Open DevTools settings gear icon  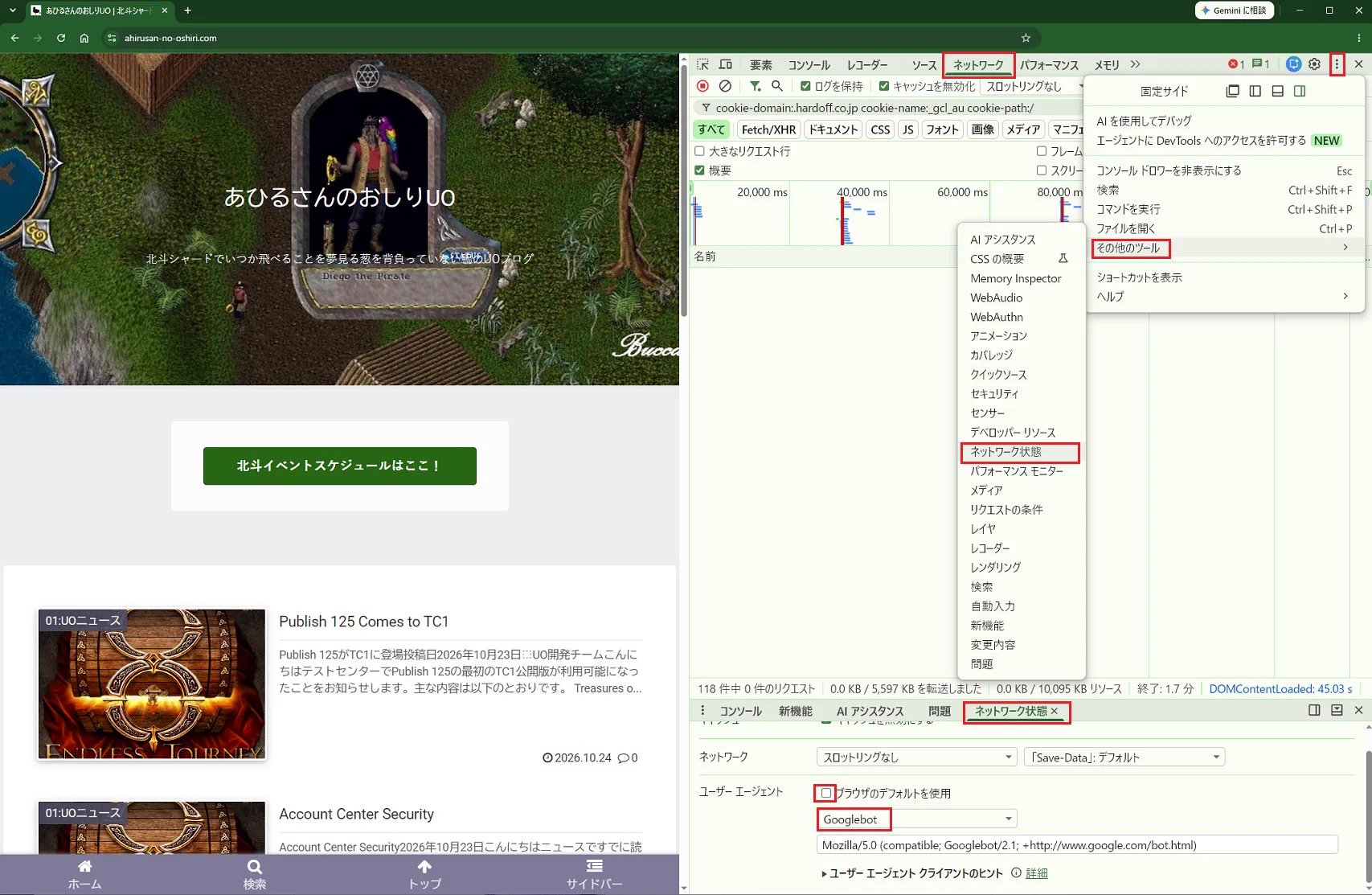pos(1315,64)
